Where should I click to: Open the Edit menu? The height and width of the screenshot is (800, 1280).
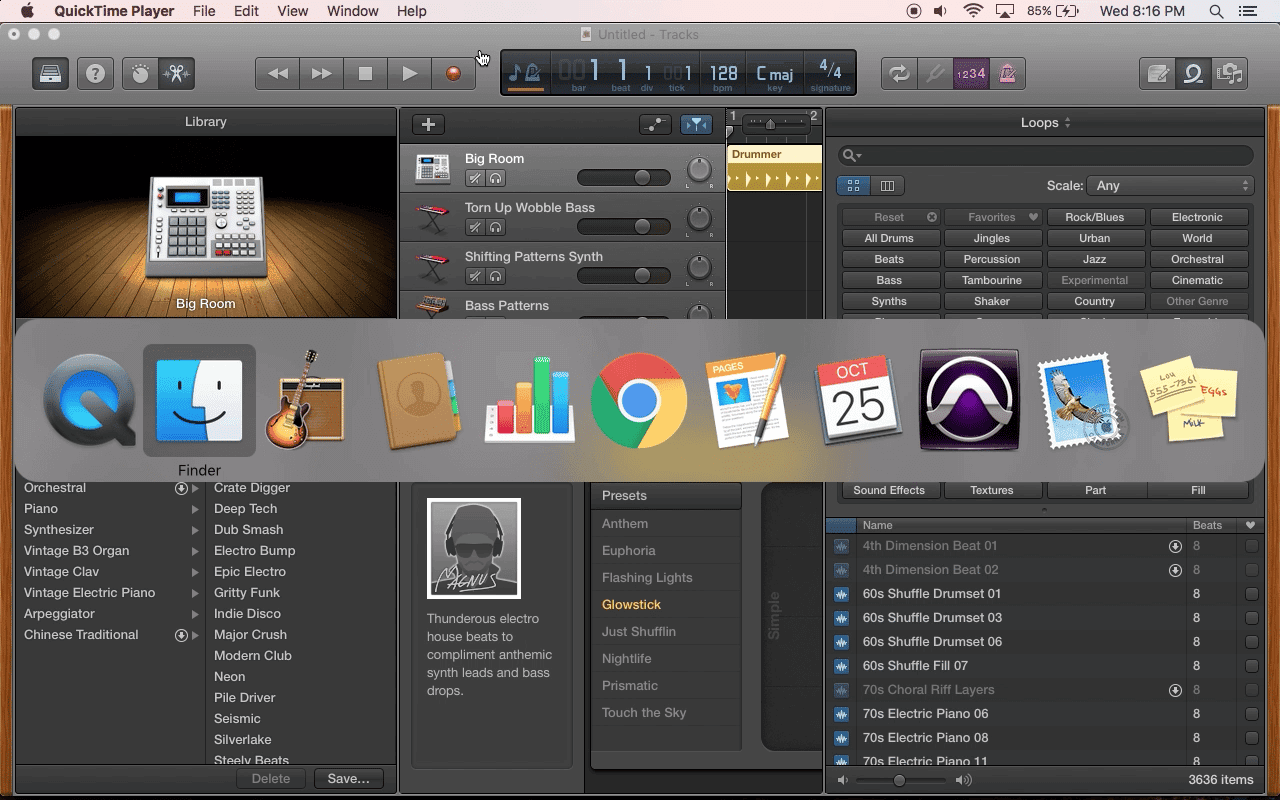point(246,11)
